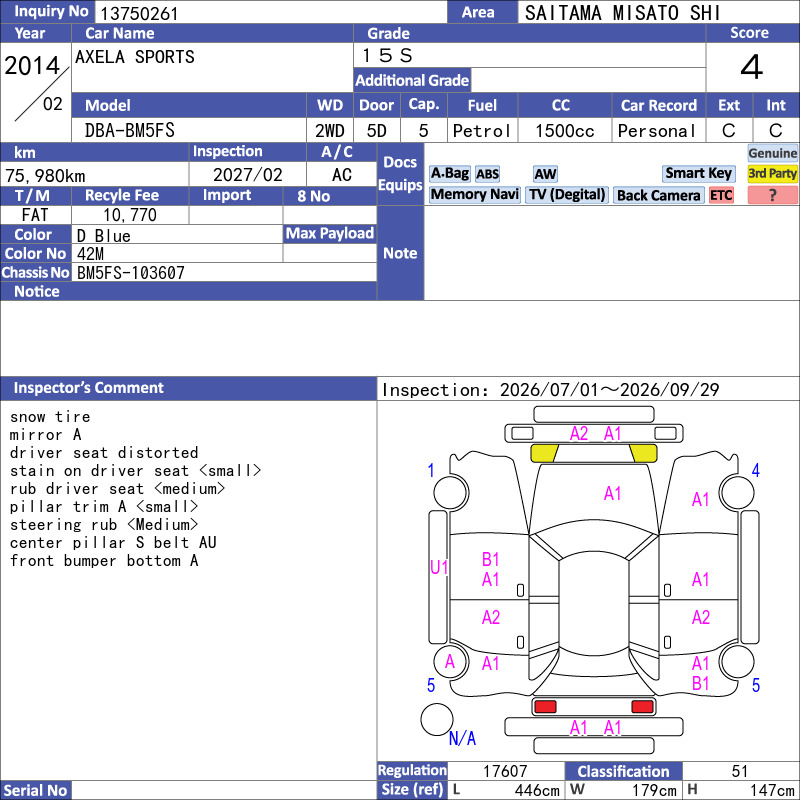This screenshot has width=800, height=800.
Task: Click the A-Bag equipment badge
Action: [x=449, y=173]
